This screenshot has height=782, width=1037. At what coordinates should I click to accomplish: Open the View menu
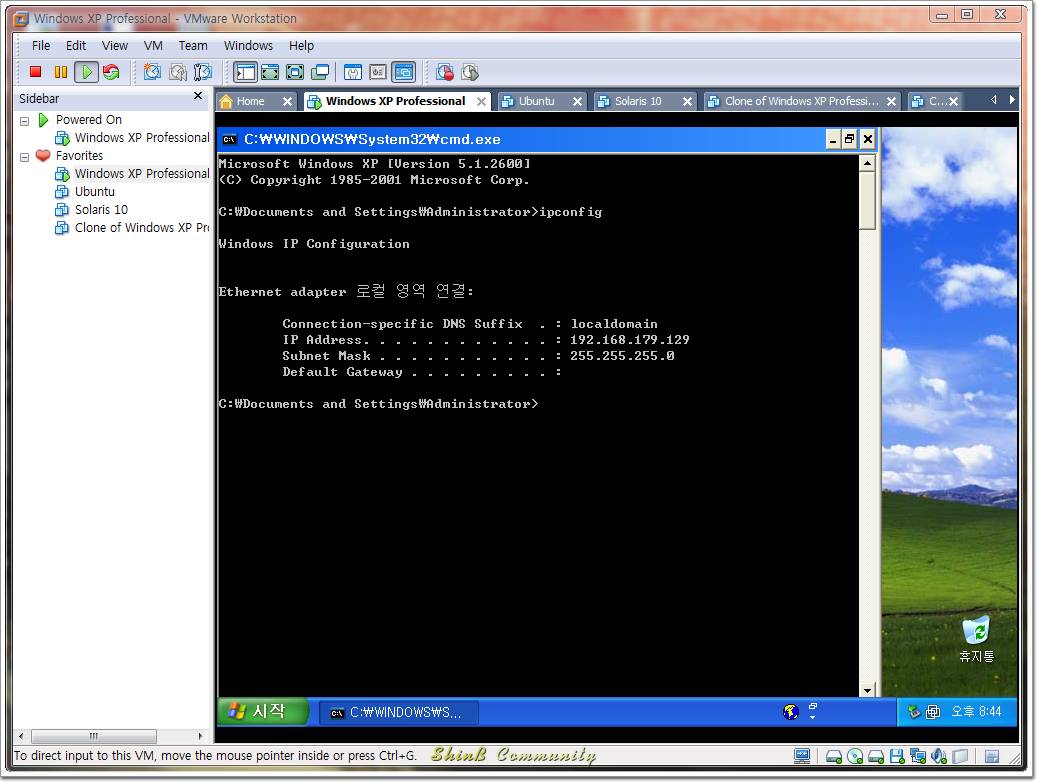click(x=114, y=46)
